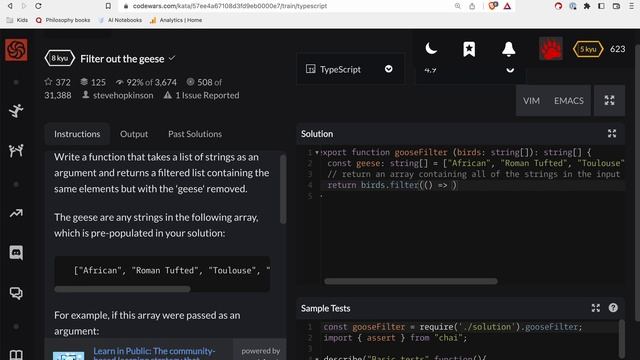Switch to the Output tab
The image size is (640, 360).
[134, 134]
